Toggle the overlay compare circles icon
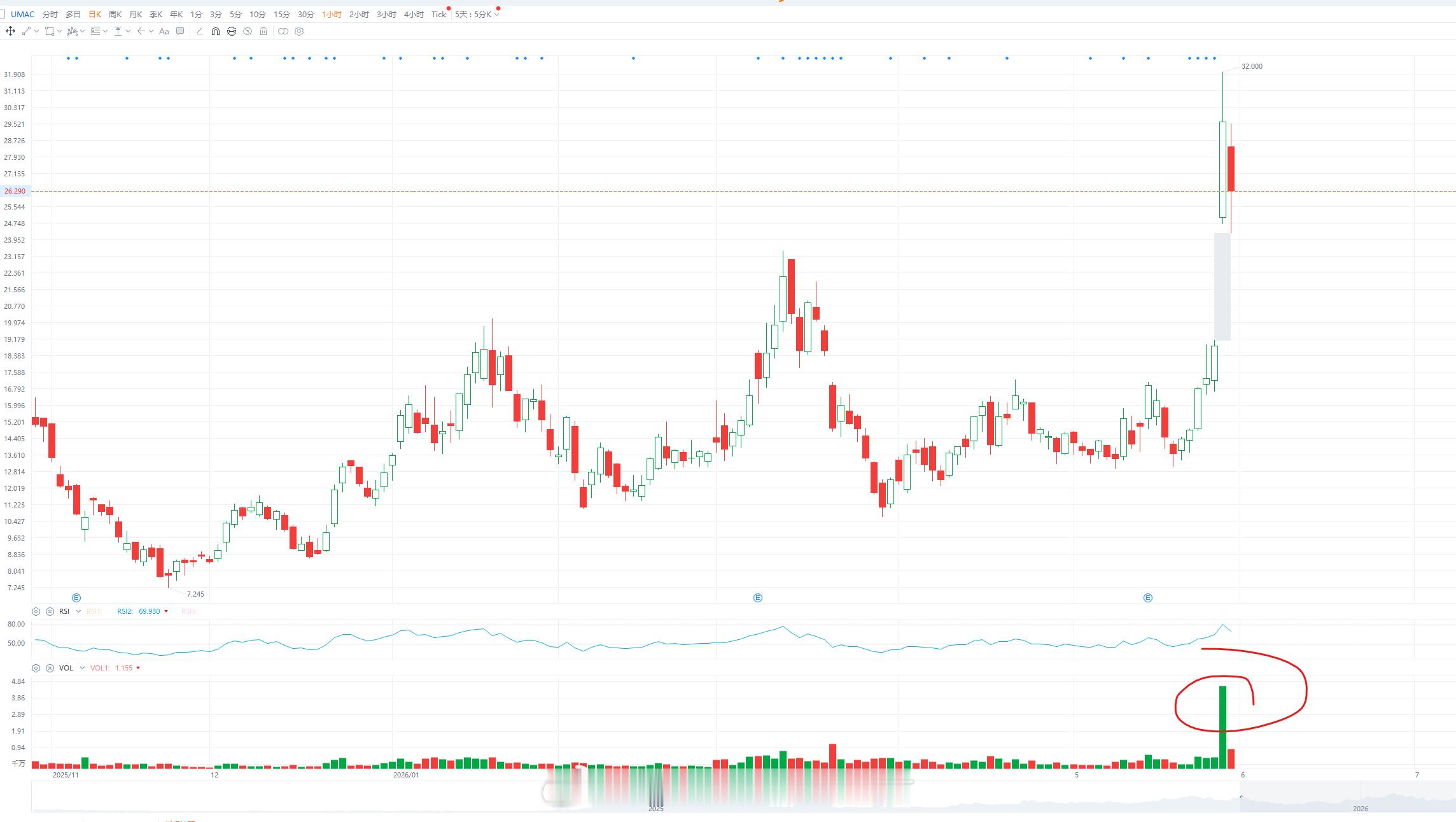1456x822 pixels. point(283,31)
